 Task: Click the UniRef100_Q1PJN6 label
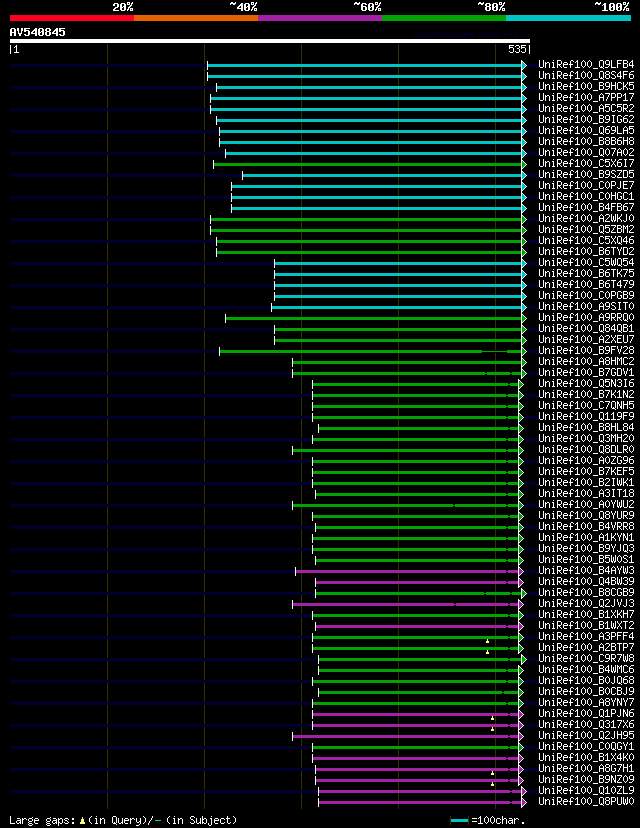pyautogui.click(x=586, y=713)
